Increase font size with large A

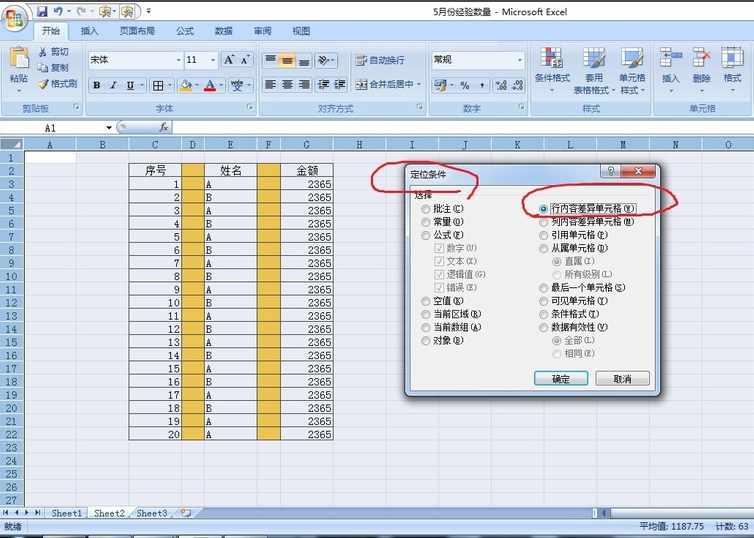229,60
